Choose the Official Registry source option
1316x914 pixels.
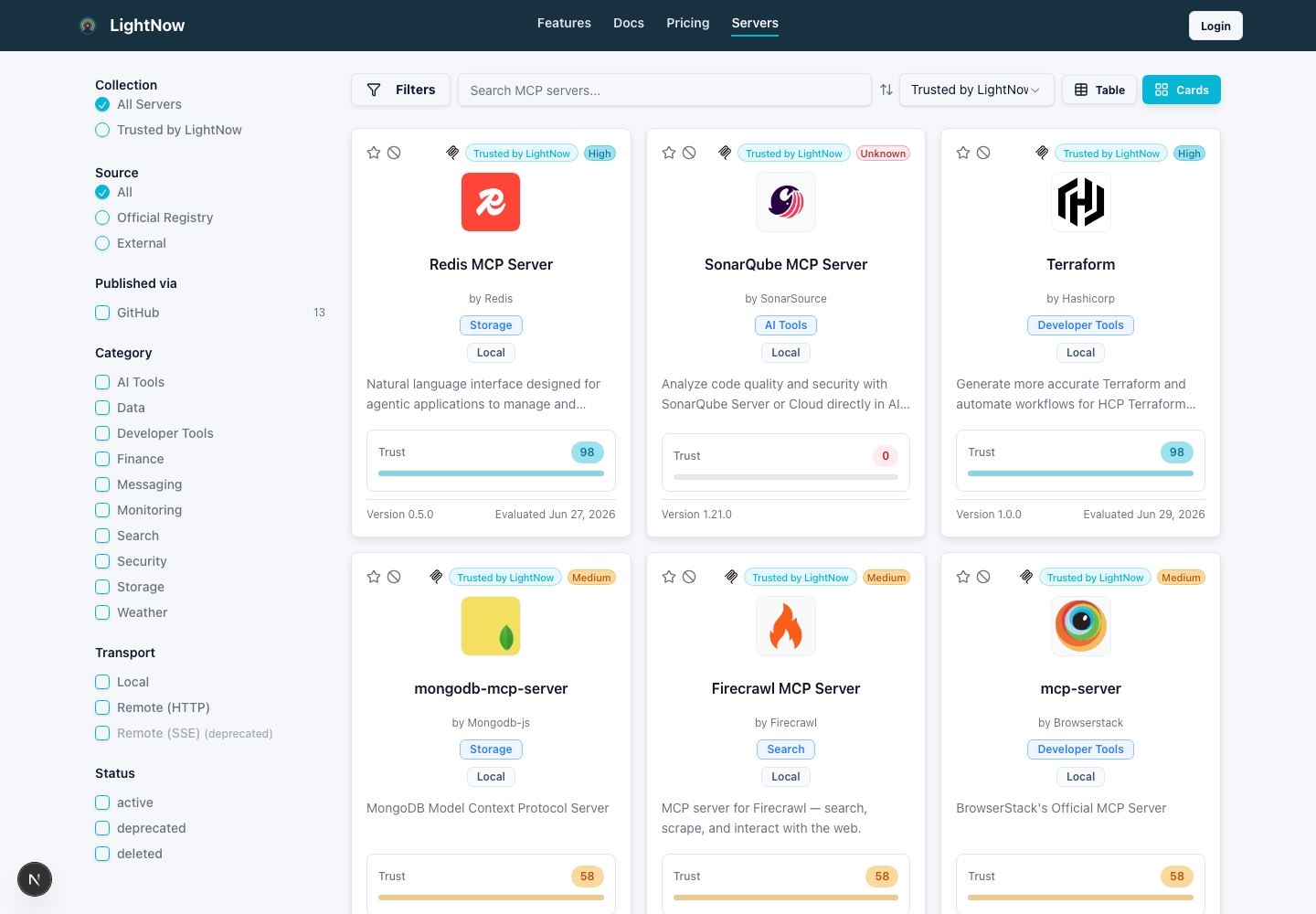tap(102, 218)
